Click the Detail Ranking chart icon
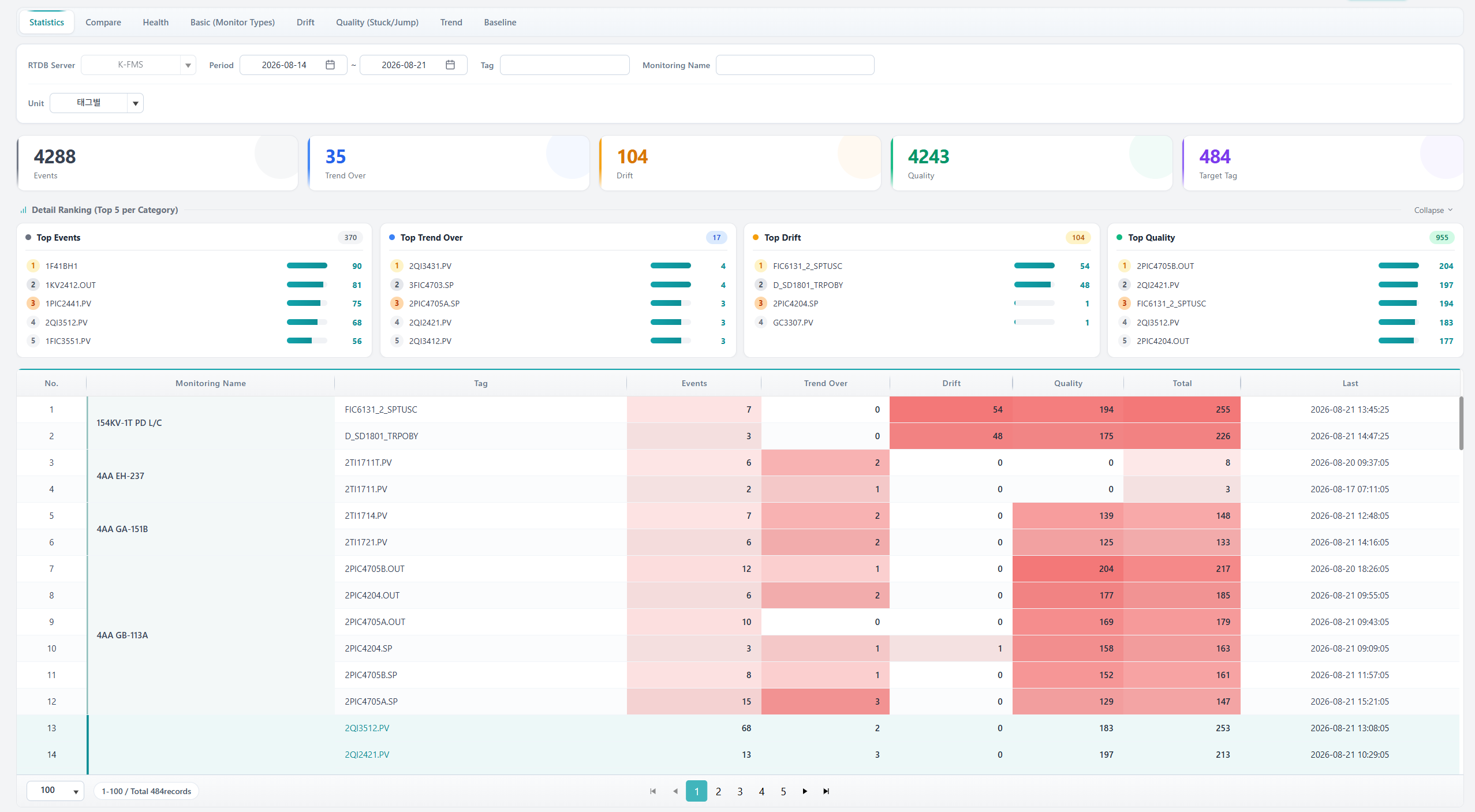 (x=23, y=210)
